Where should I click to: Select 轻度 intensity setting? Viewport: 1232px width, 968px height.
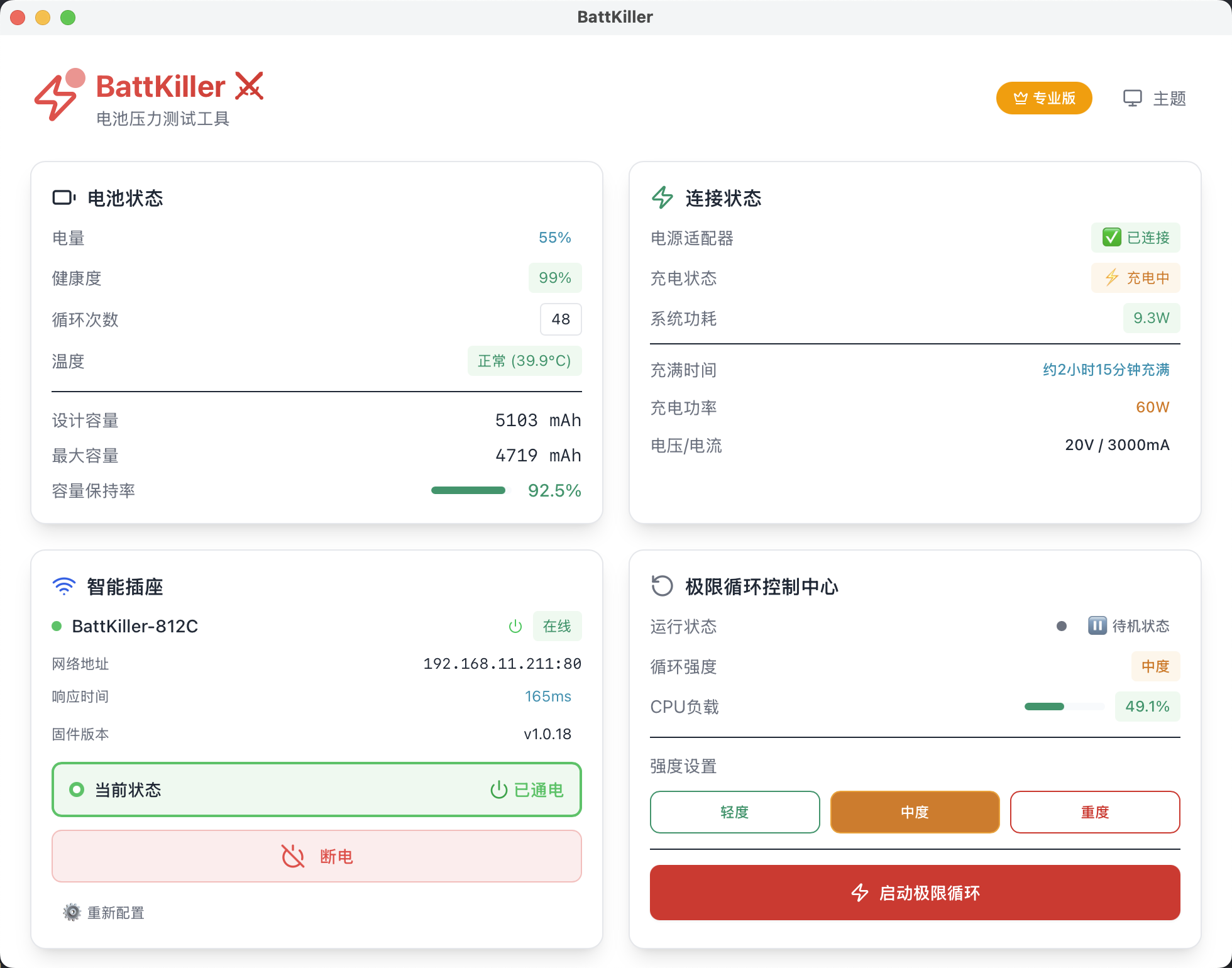734,812
